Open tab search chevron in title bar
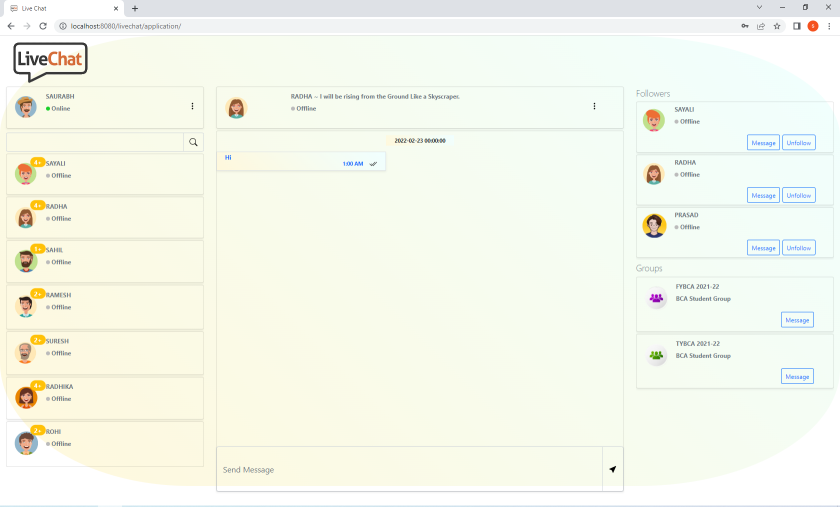The image size is (840, 507). (x=759, y=8)
